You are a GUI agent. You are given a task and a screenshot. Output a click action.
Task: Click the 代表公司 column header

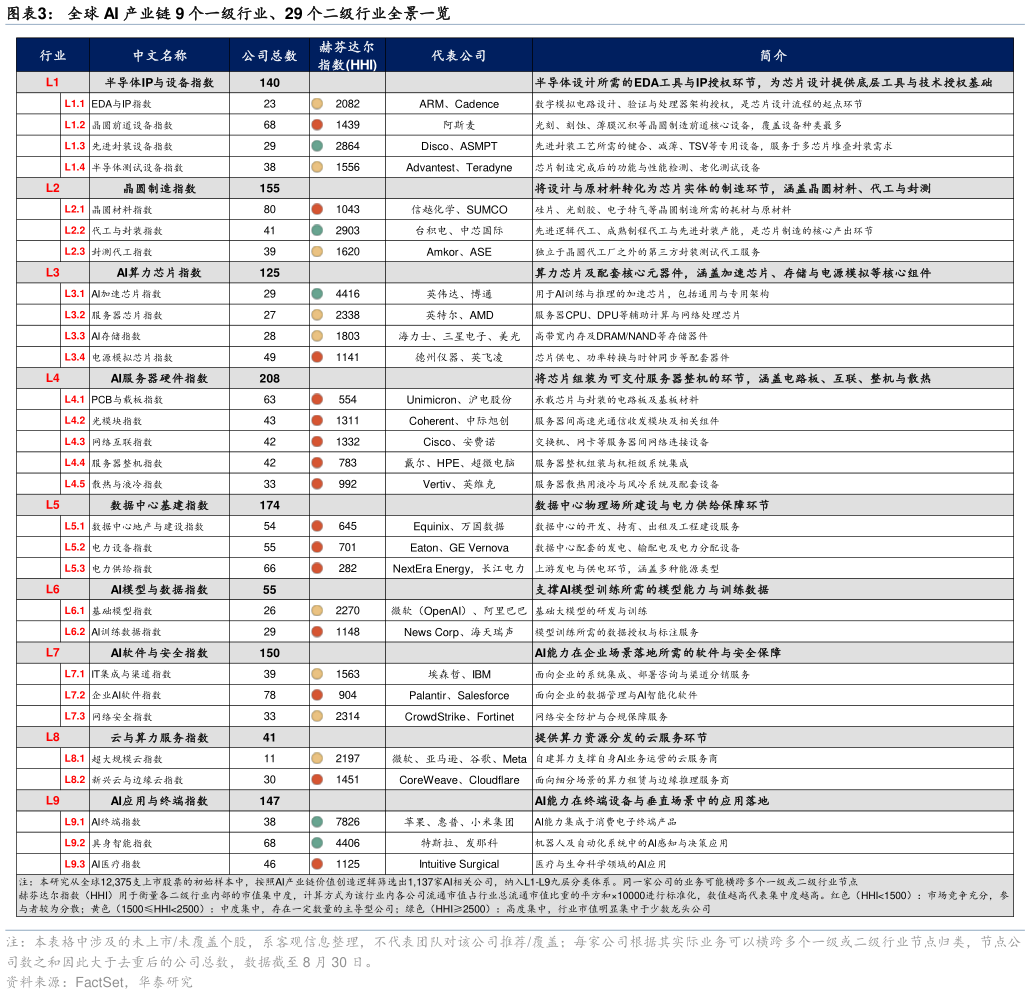click(459, 55)
